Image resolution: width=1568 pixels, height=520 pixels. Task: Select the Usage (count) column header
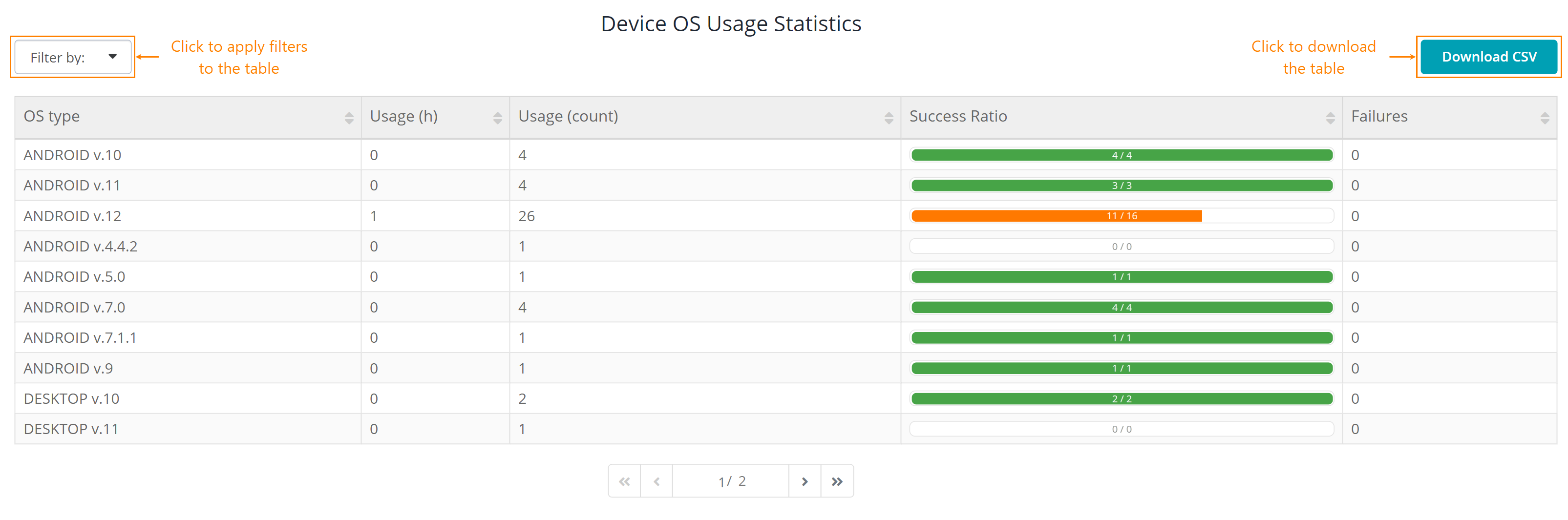click(568, 116)
